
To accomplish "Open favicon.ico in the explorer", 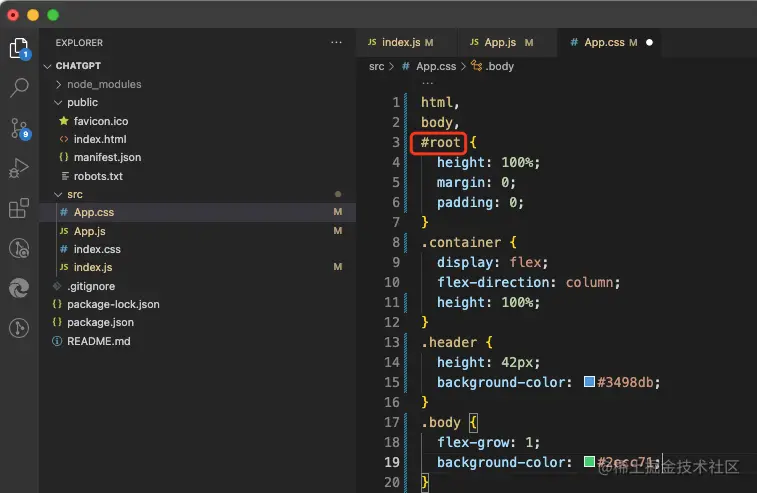I will [101, 121].
